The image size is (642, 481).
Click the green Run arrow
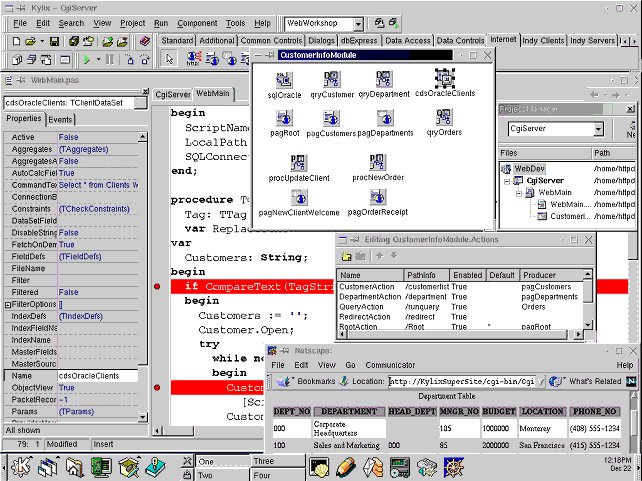[x=86, y=60]
